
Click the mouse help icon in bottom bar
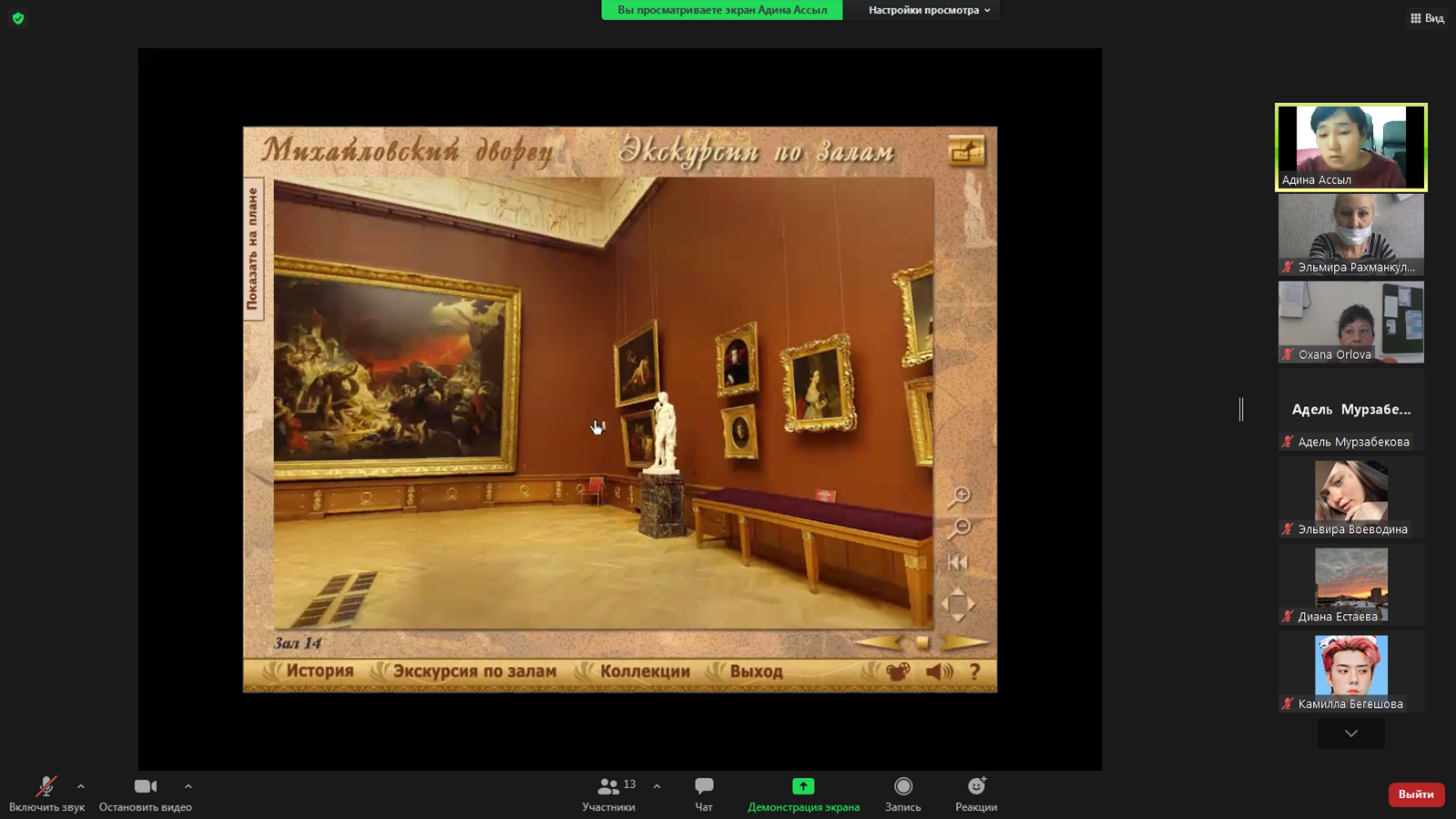click(898, 672)
